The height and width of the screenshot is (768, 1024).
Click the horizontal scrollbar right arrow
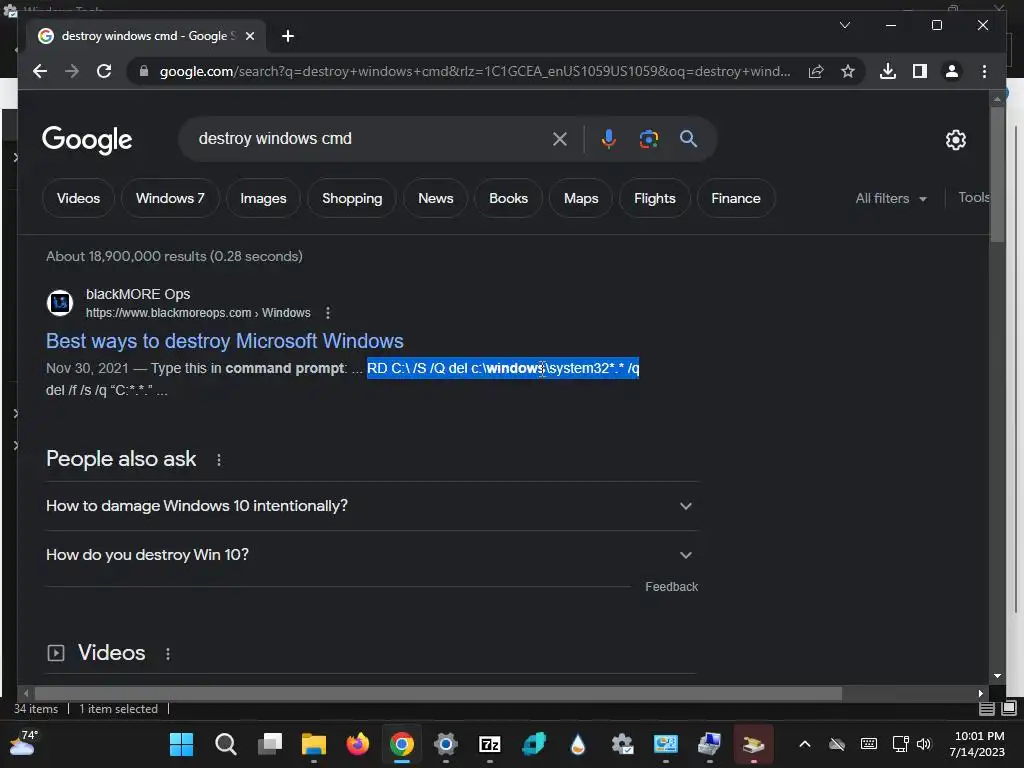980,693
